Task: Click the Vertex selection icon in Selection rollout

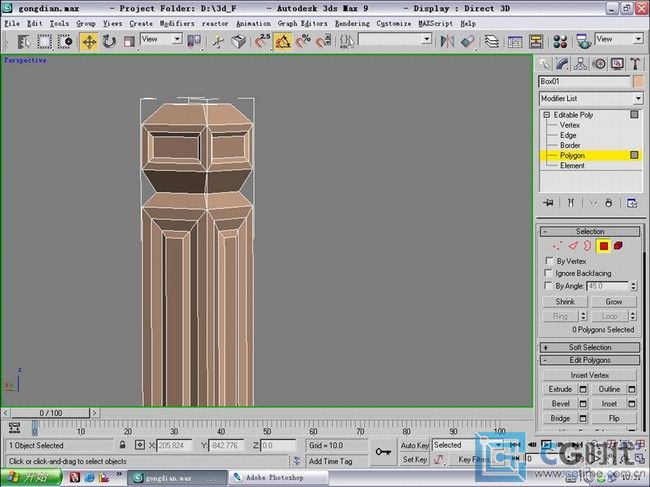Action: [558, 246]
